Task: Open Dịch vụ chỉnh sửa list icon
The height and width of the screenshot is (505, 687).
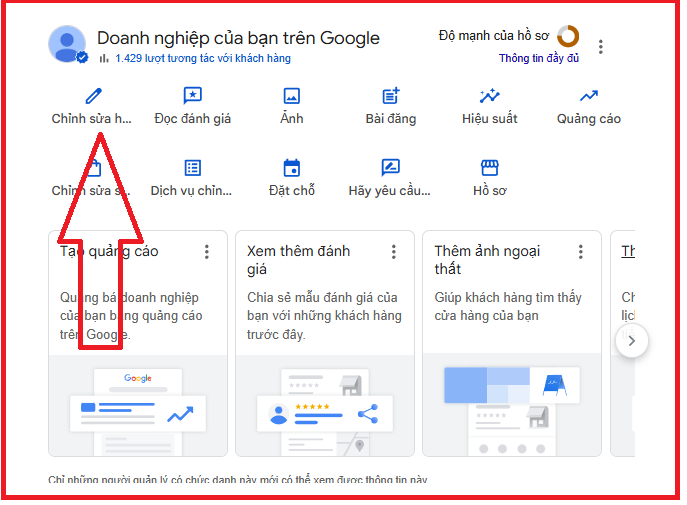Action: point(192,168)
